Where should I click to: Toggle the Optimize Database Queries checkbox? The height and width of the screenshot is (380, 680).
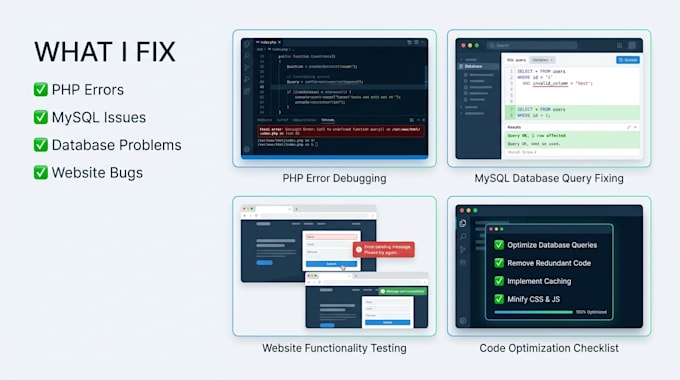[499, 245]
